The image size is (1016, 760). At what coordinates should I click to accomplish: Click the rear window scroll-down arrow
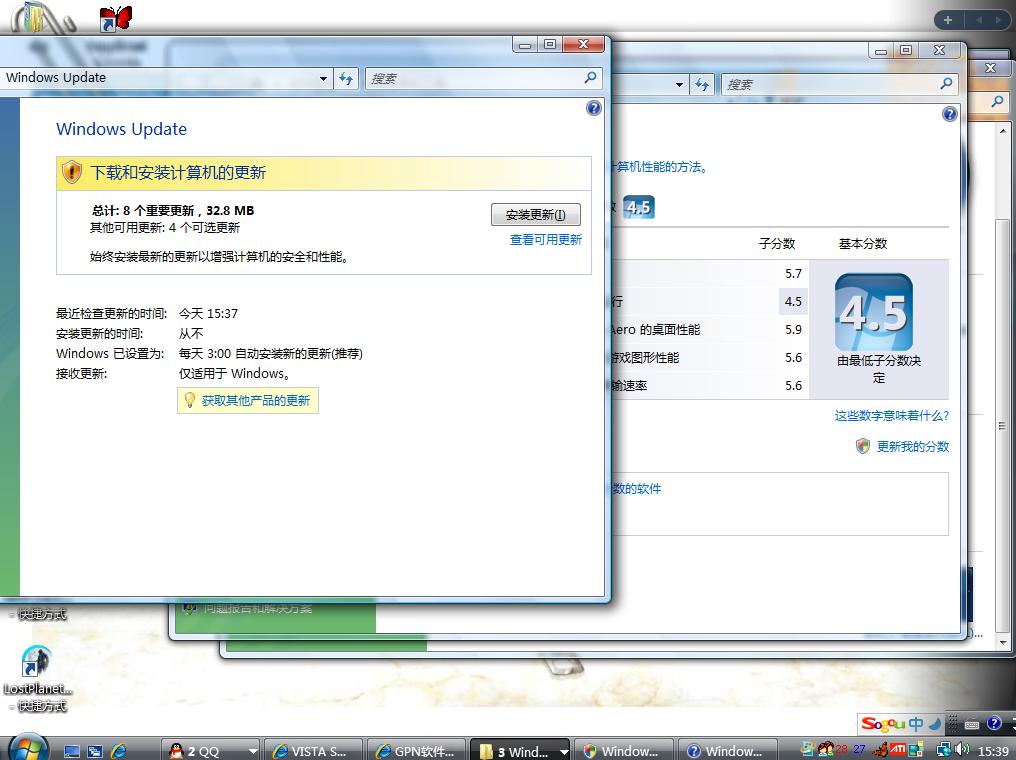pyautogui.click(x=1003, y=642)
